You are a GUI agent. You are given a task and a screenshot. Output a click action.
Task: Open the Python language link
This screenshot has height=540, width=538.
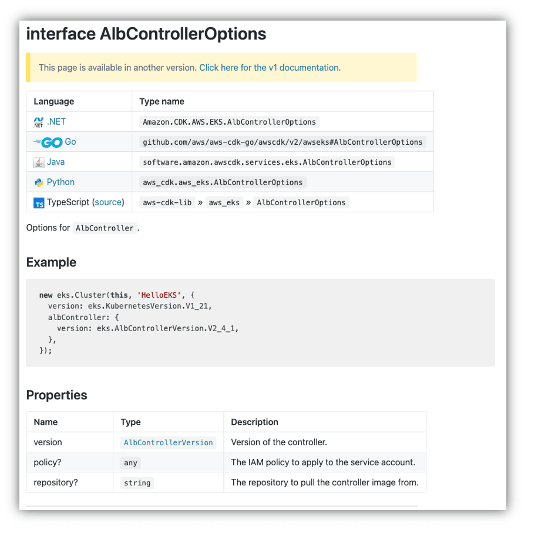point(61,182)
